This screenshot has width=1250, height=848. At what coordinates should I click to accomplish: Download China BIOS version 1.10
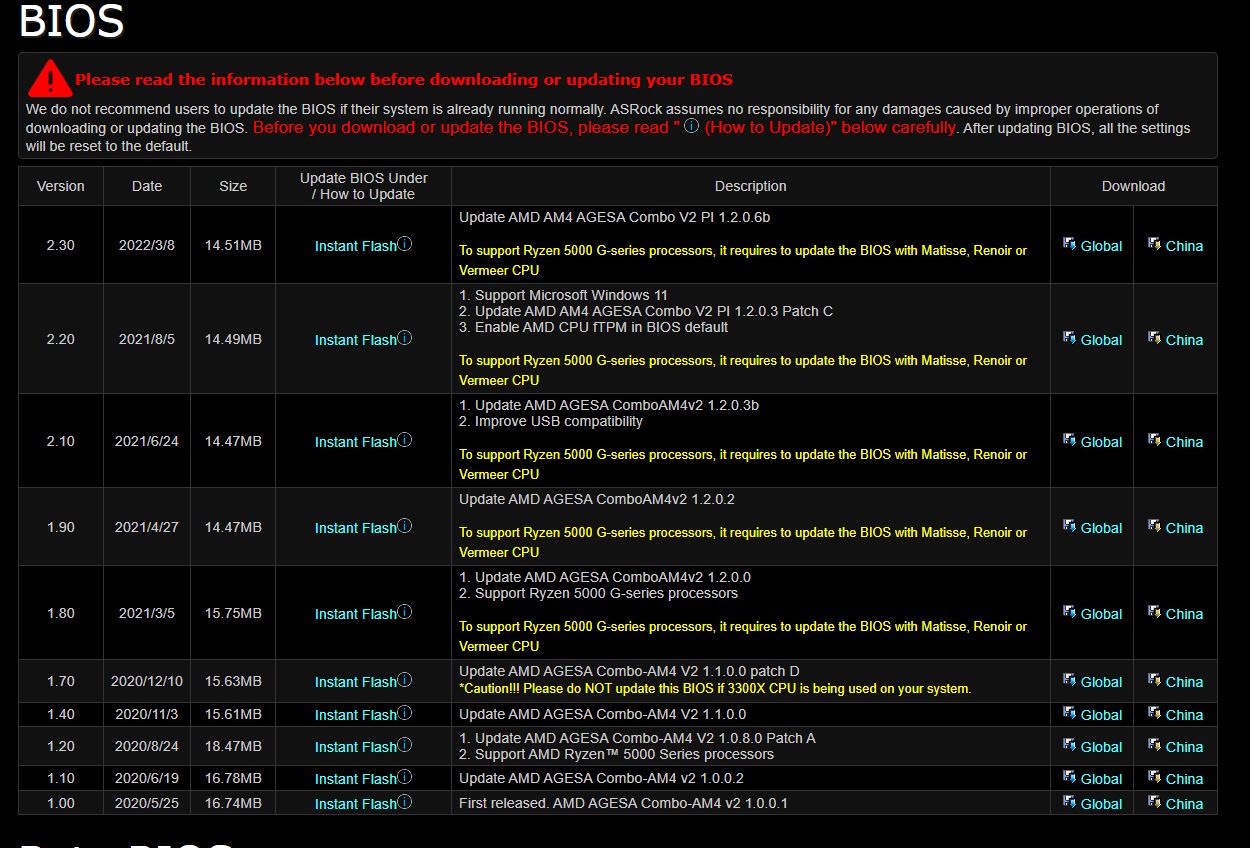tap(1184, 779)
